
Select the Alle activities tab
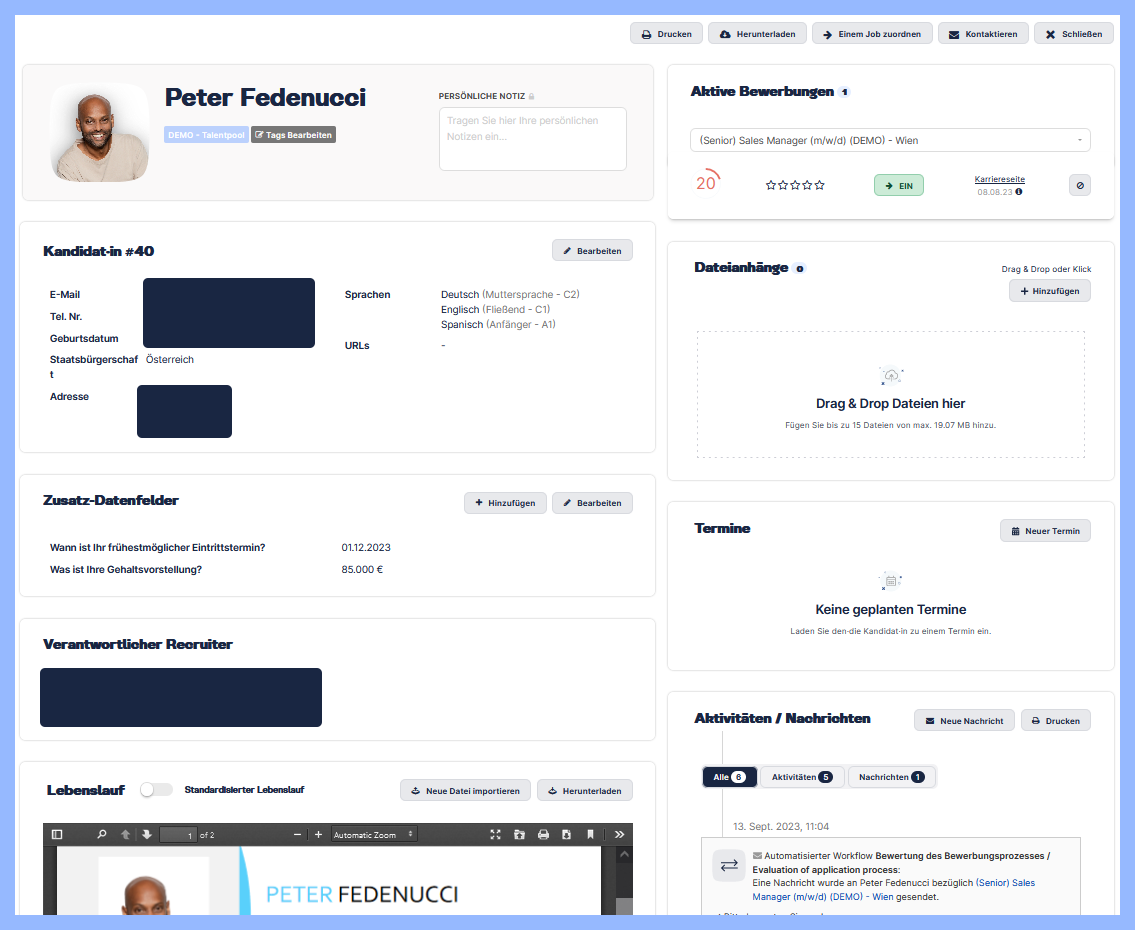(x=729, y=776)
